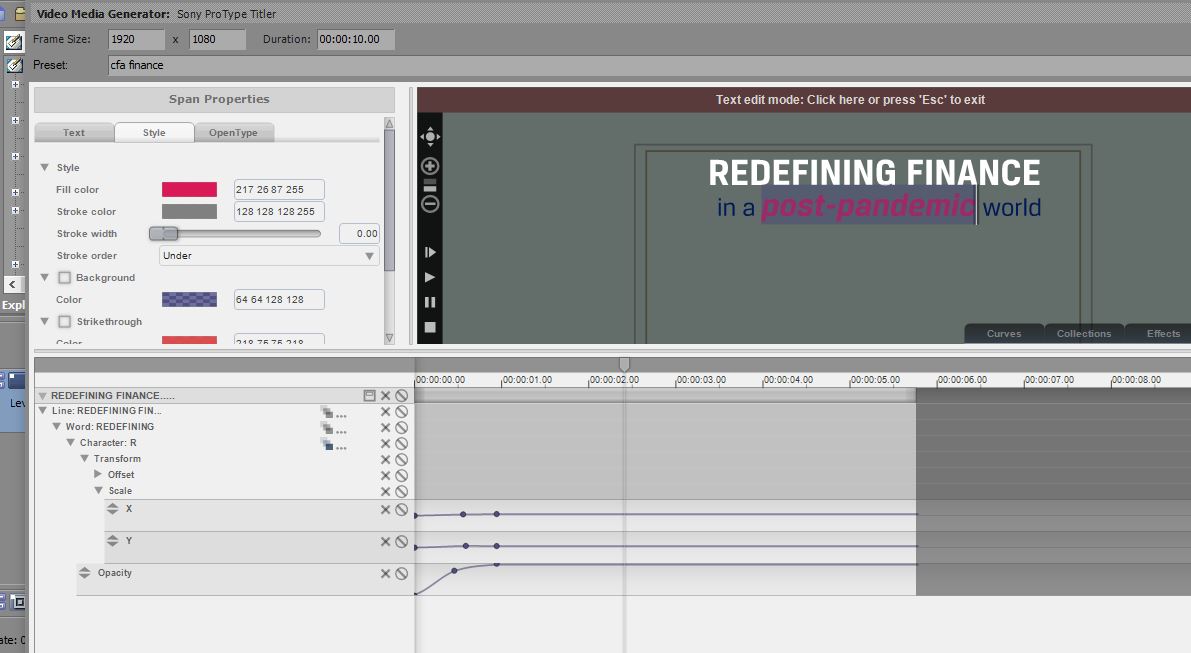Click the pan navigation icon in preview

(430, 136)
